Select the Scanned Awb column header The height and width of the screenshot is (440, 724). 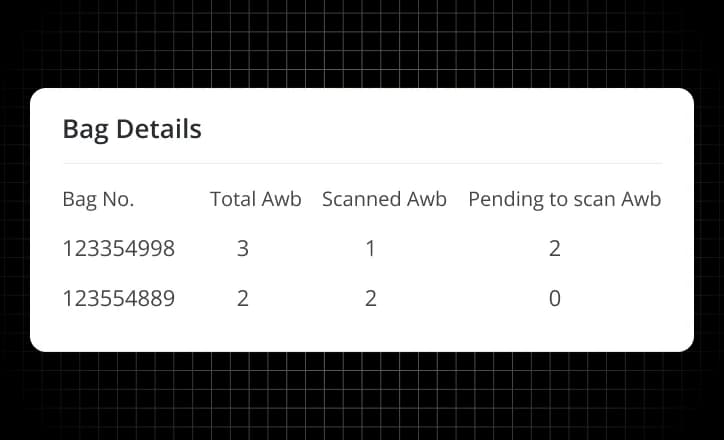[384, 199]
